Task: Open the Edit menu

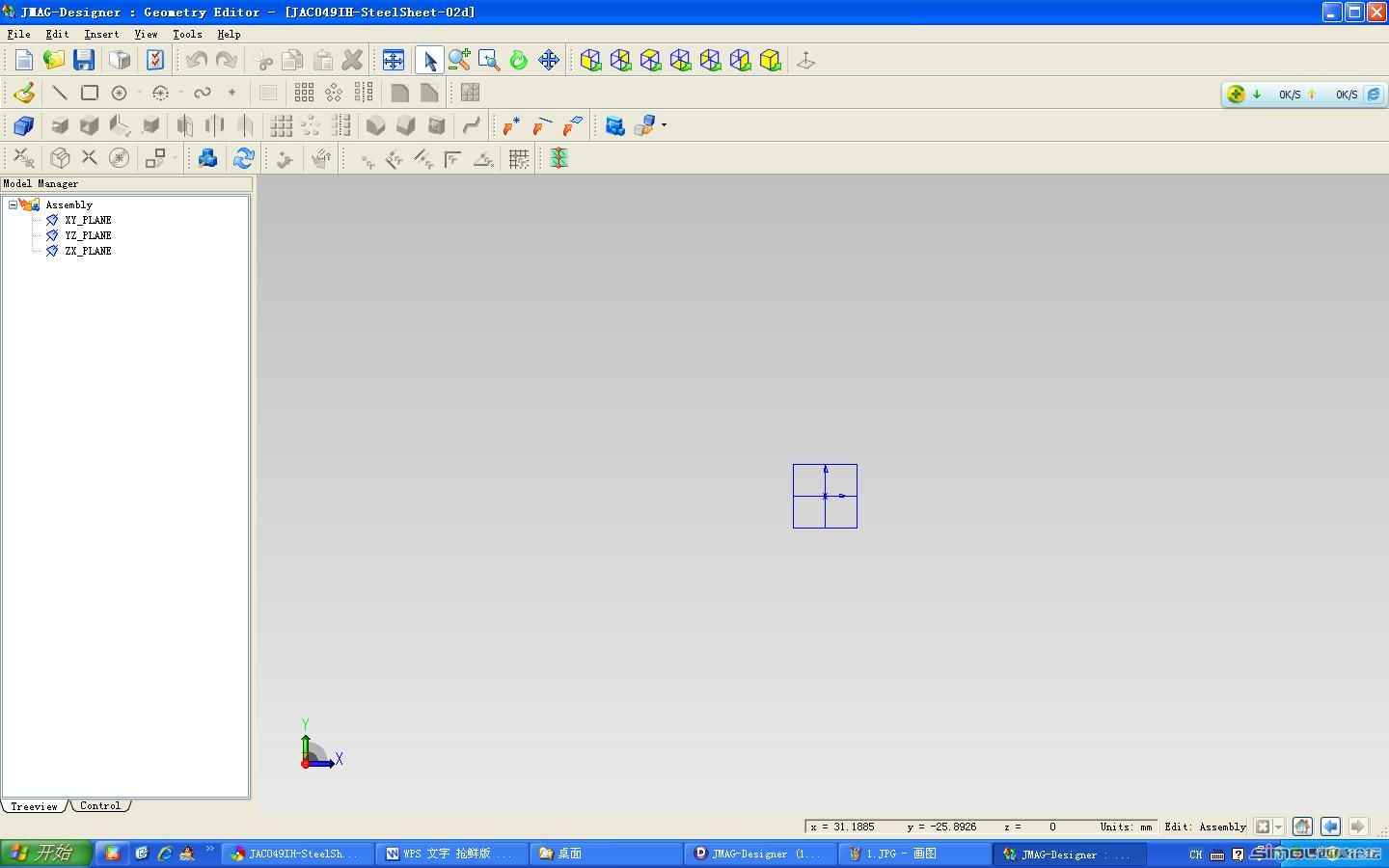Action: coord(57,34)
